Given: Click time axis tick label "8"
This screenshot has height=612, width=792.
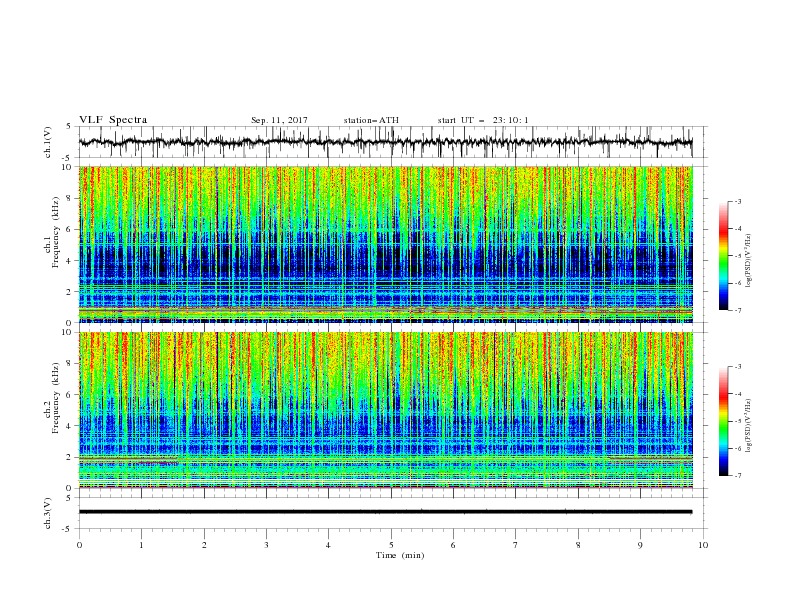Looking at the screenshot, I should pos(578,545).
